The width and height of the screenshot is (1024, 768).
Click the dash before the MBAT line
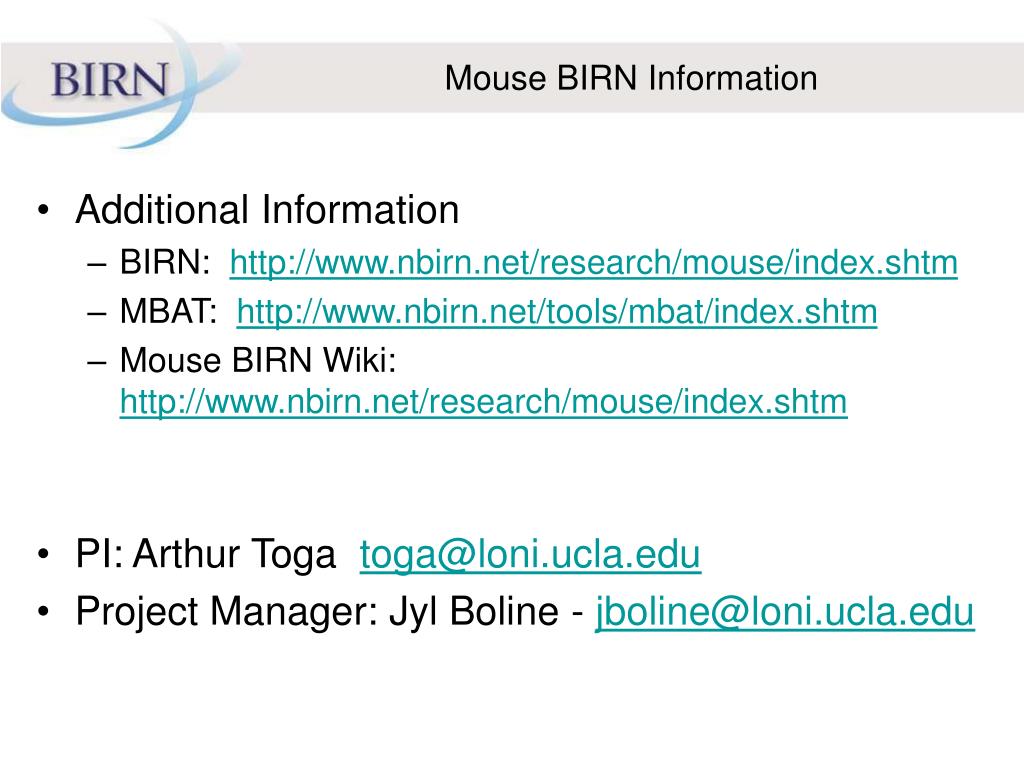click(96, 313)
